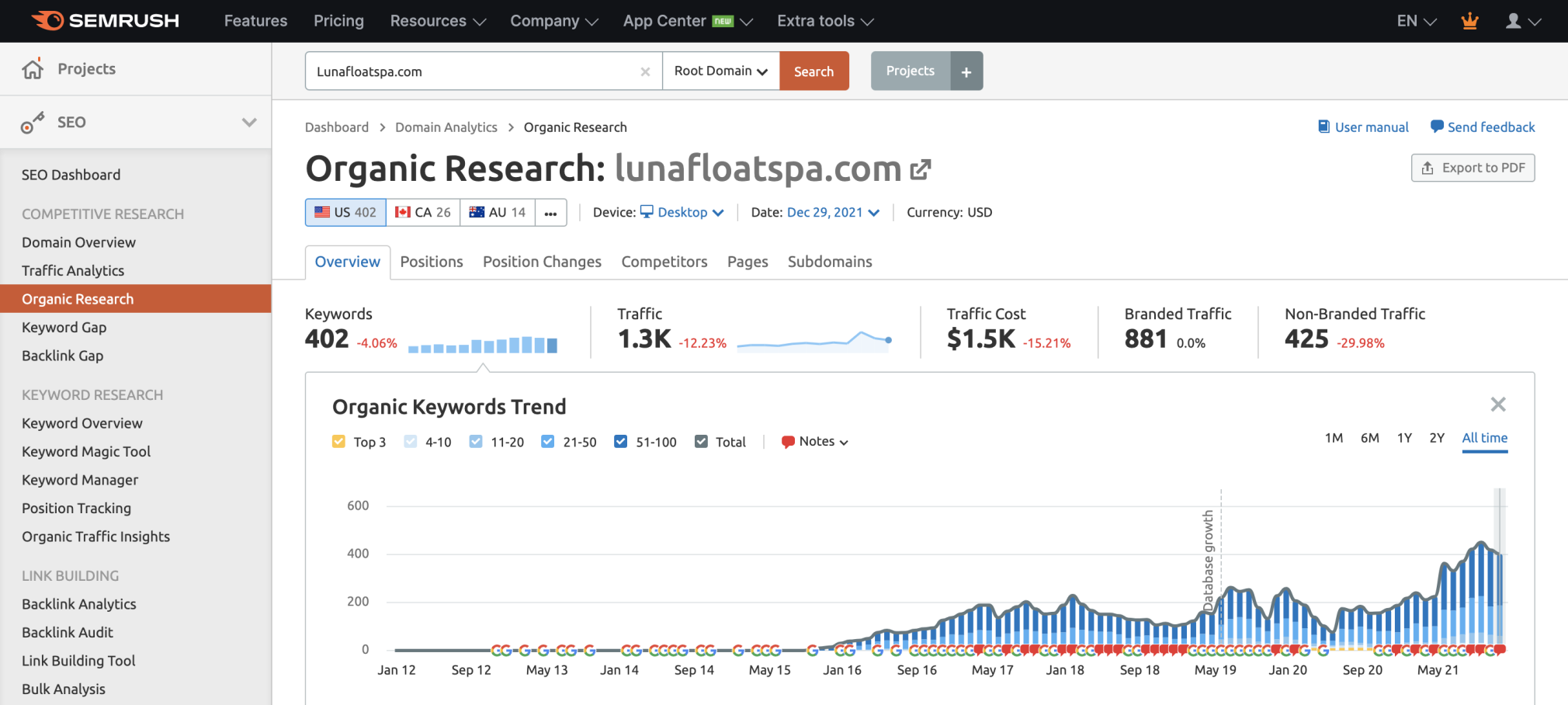This screenshot has width=1568, height=705.
Task: Add a new project with plus button
Action: (x=966, y=71)
